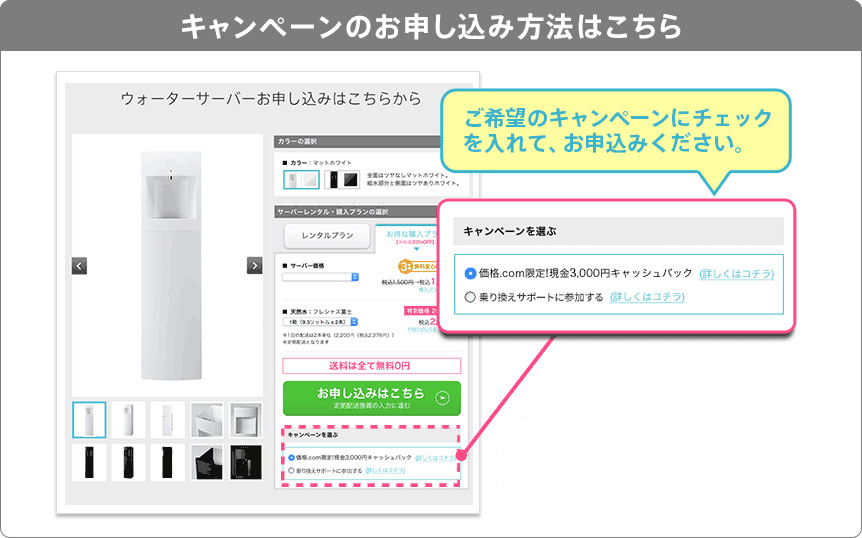Open small 詳しくはコチラ link beside cashback option
Image resolution: width=862 pixels, height=538 pixels.
point(436,458)
